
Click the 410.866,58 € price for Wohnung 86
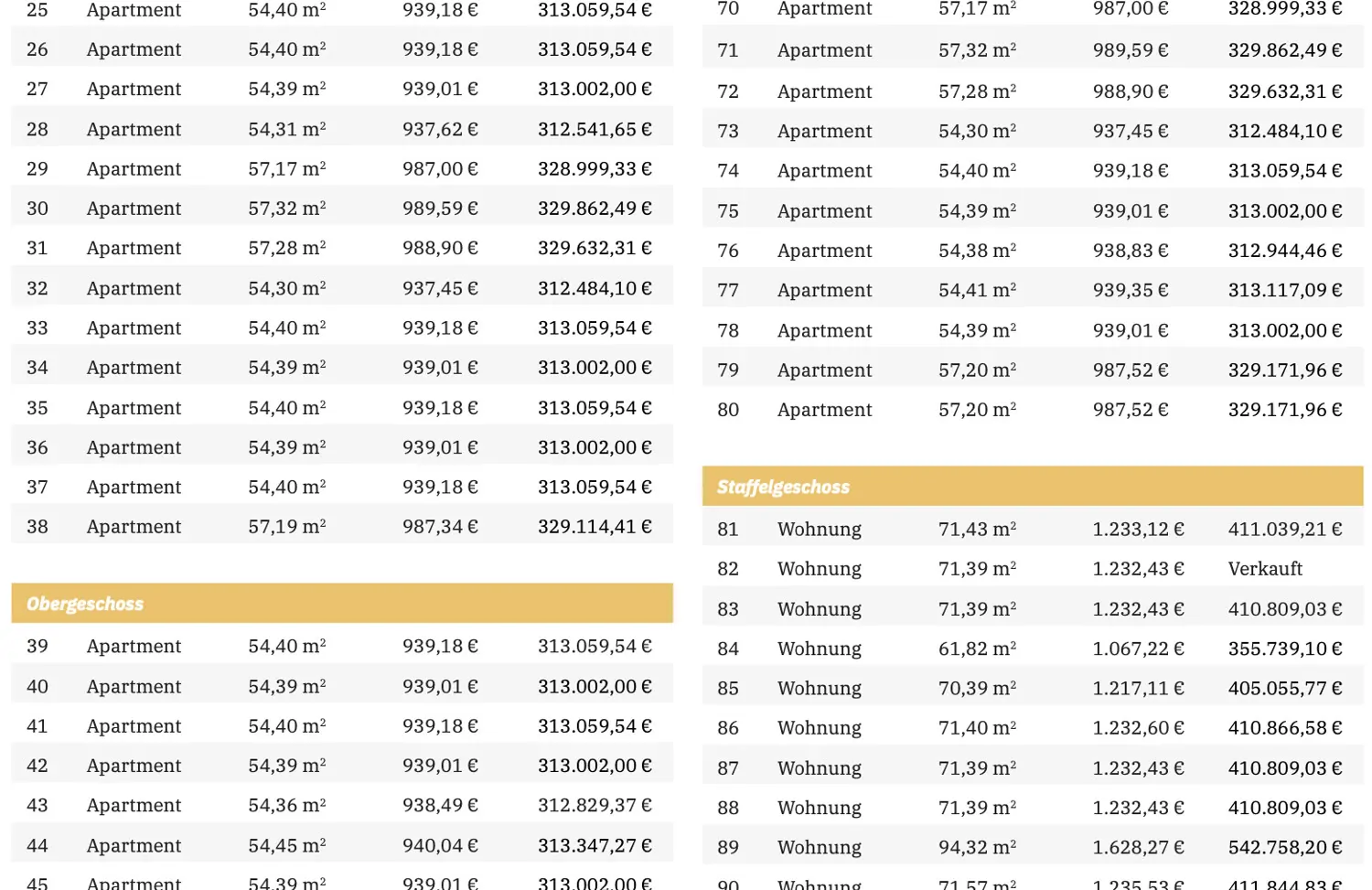1284,728
